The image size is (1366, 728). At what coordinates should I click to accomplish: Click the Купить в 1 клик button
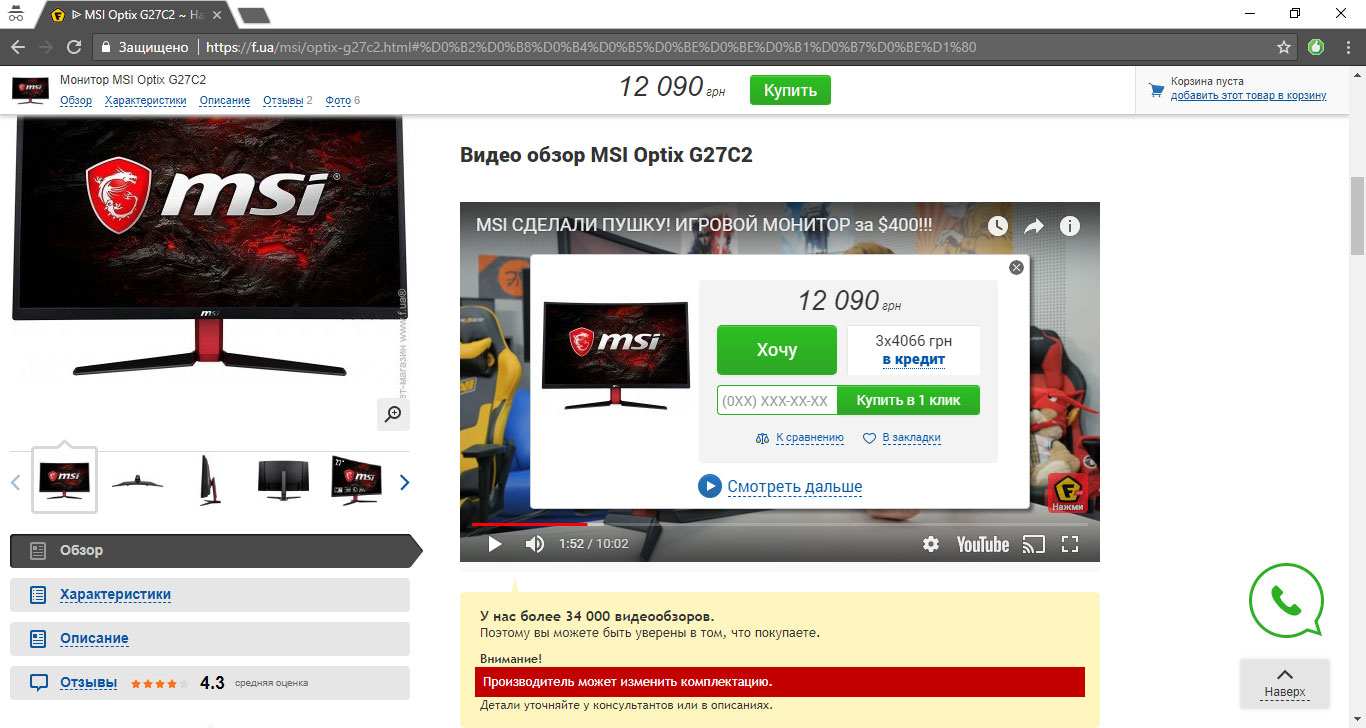click(908, 400)
